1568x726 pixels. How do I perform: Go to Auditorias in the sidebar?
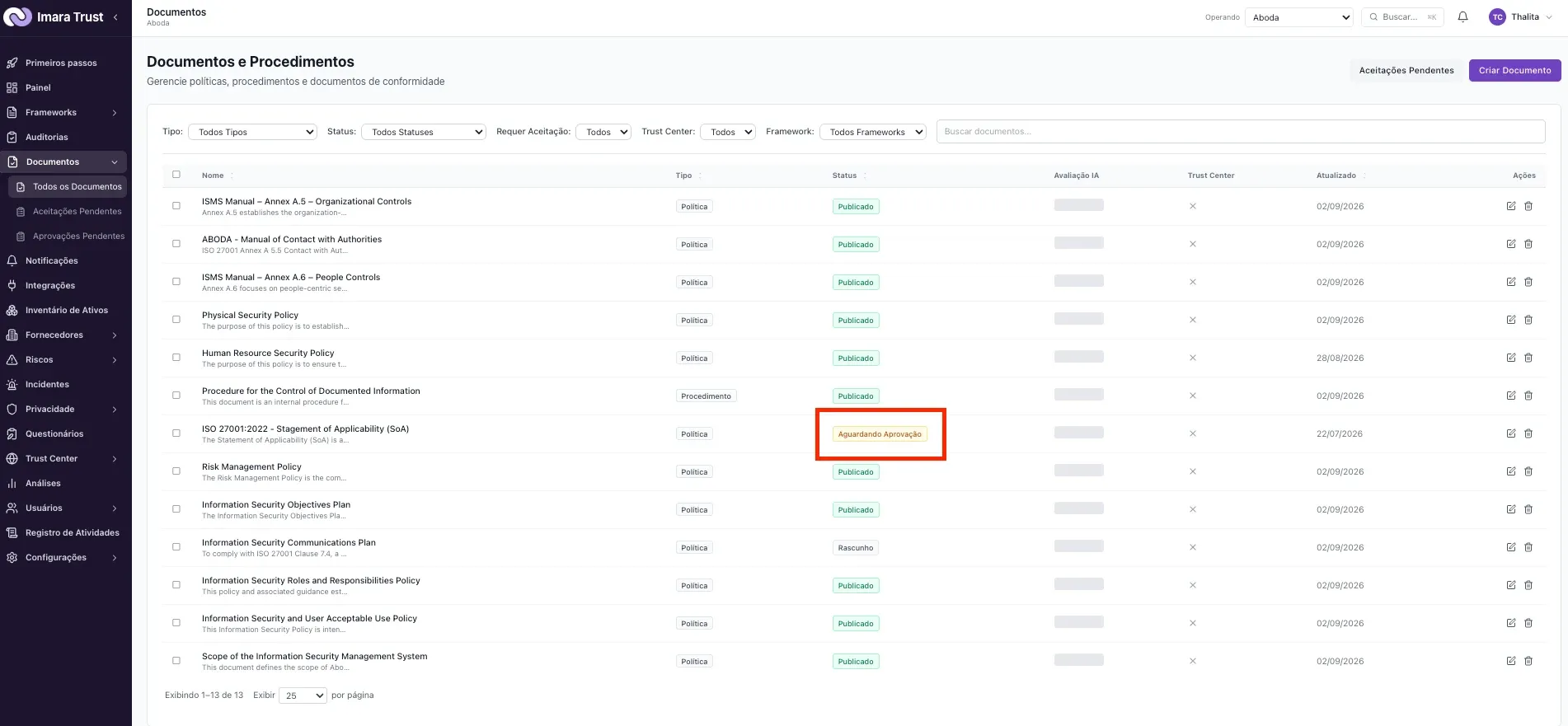(x=47, y=137)
